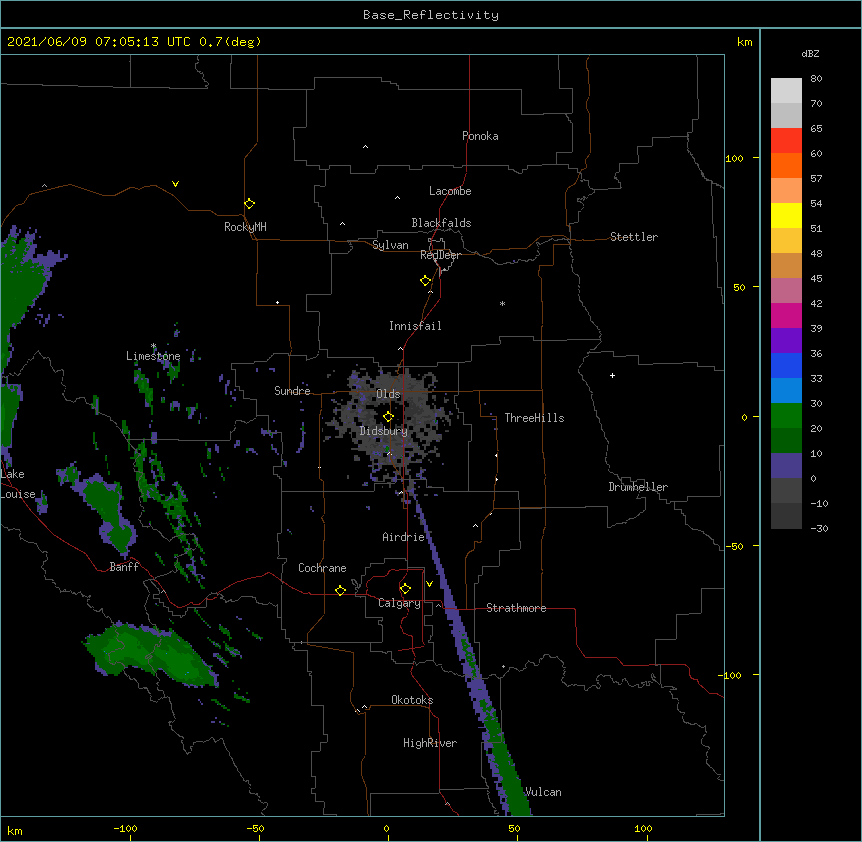The image size is (862, 842).
Task: Click the Base_Reflectivity title text
Action: [431, 15]
